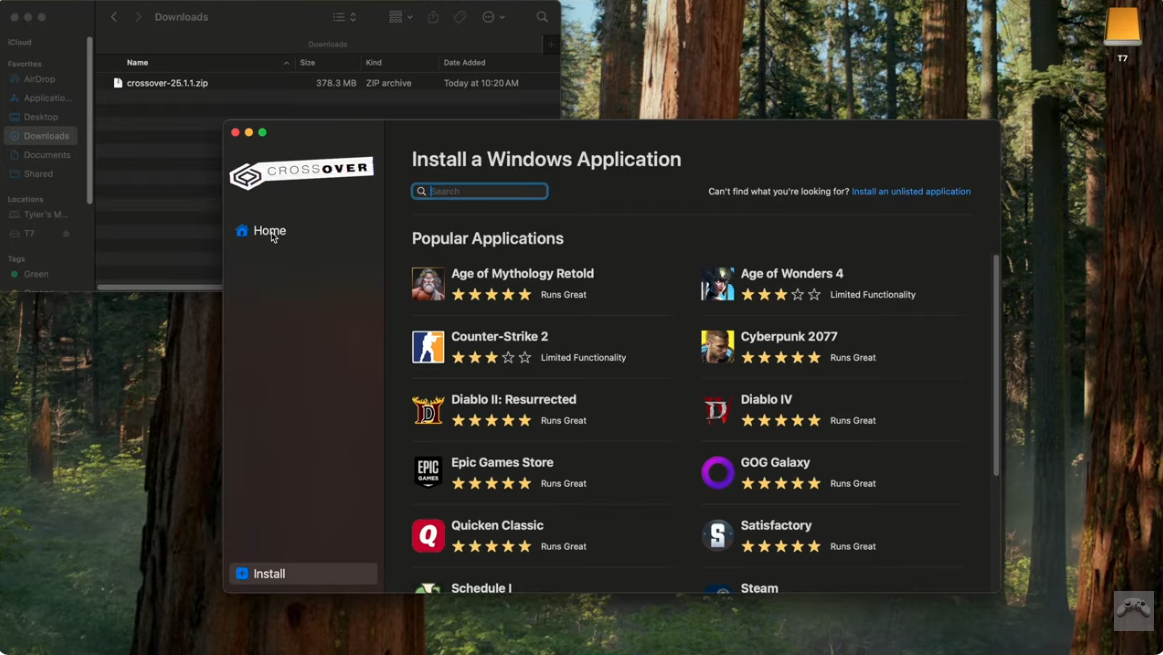The height and width of the screenshot is (655, 1163).
Task: Click Limited Functionality label for Counter-Strike 2
Action: tap(583, 358)
